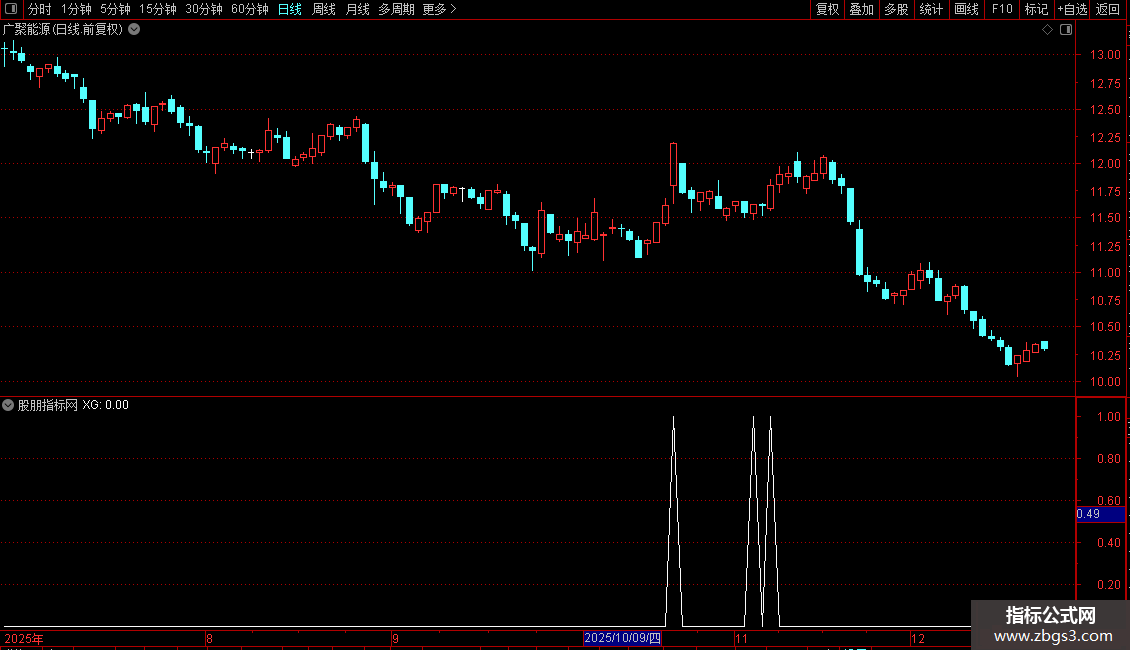
Task: Switch to 周线 weekly chart
Action: click(324, 9)
